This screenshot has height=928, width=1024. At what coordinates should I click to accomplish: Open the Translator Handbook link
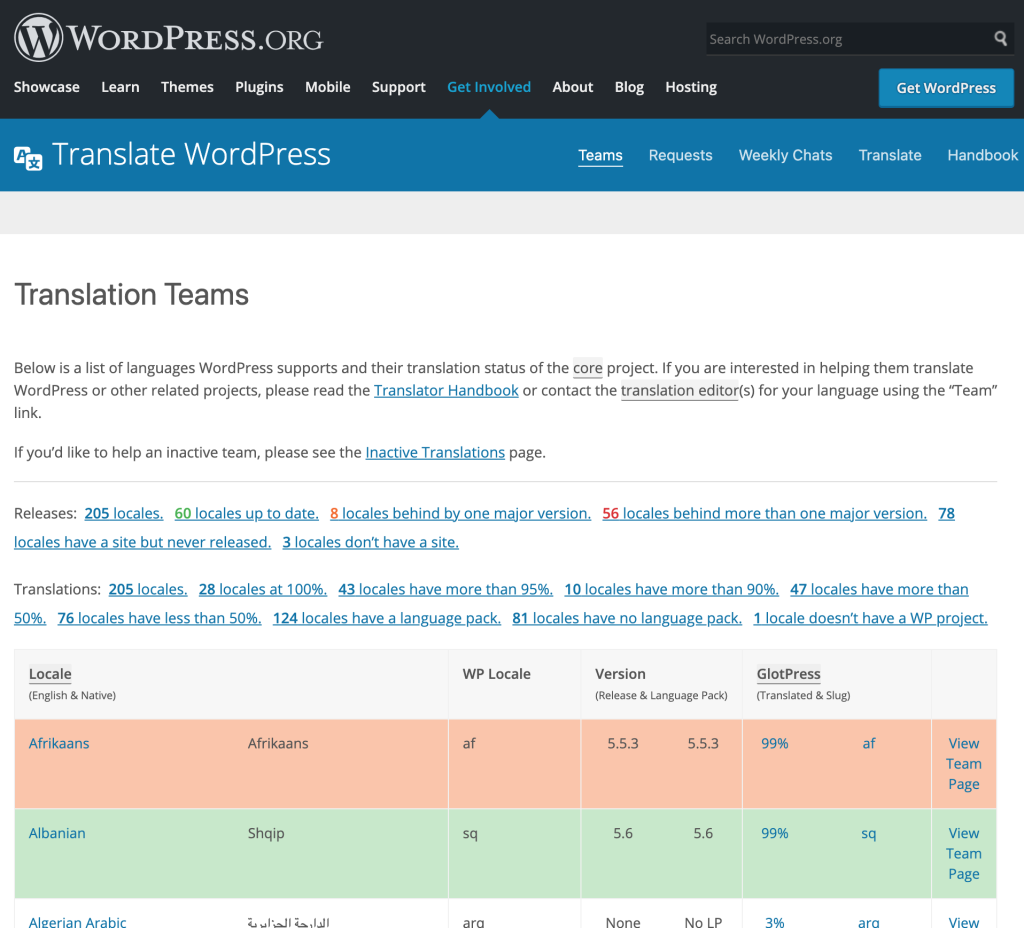446,390
